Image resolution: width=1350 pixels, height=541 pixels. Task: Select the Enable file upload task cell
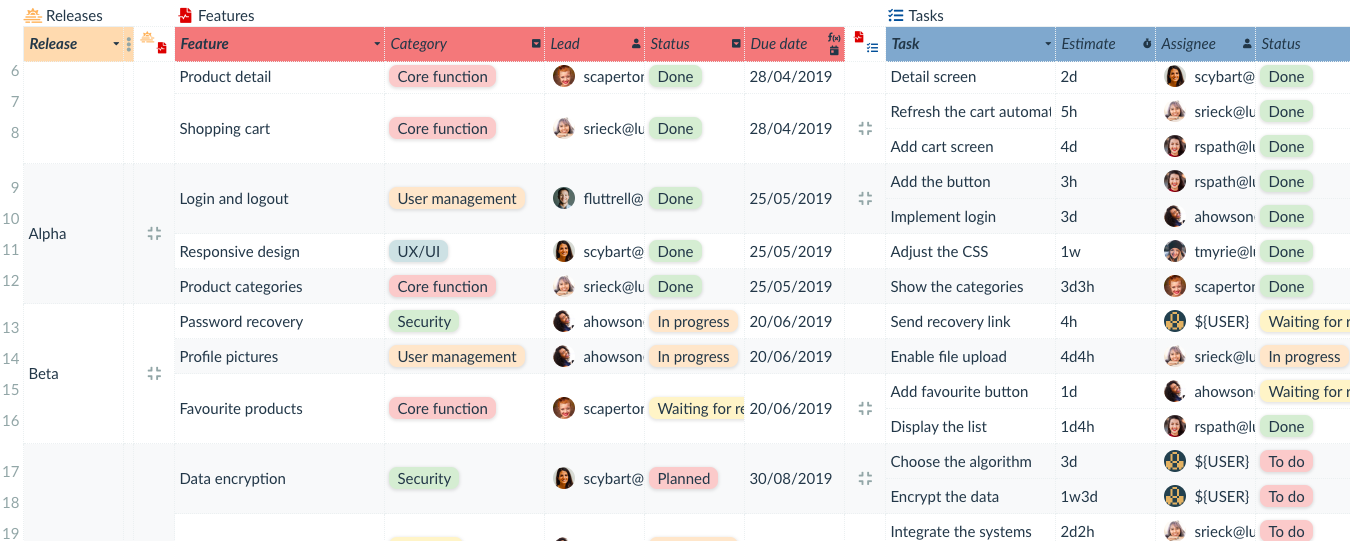[x=971, y=356]
